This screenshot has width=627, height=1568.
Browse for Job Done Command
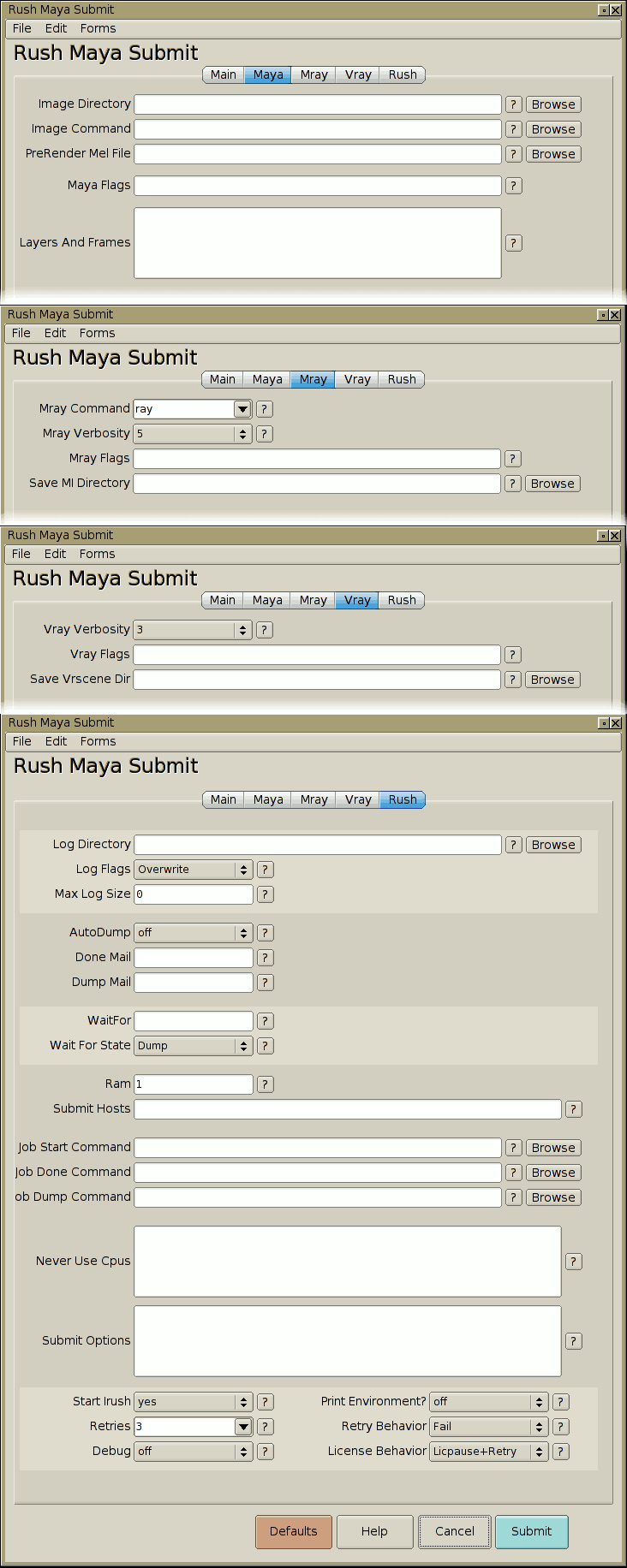553,1173
